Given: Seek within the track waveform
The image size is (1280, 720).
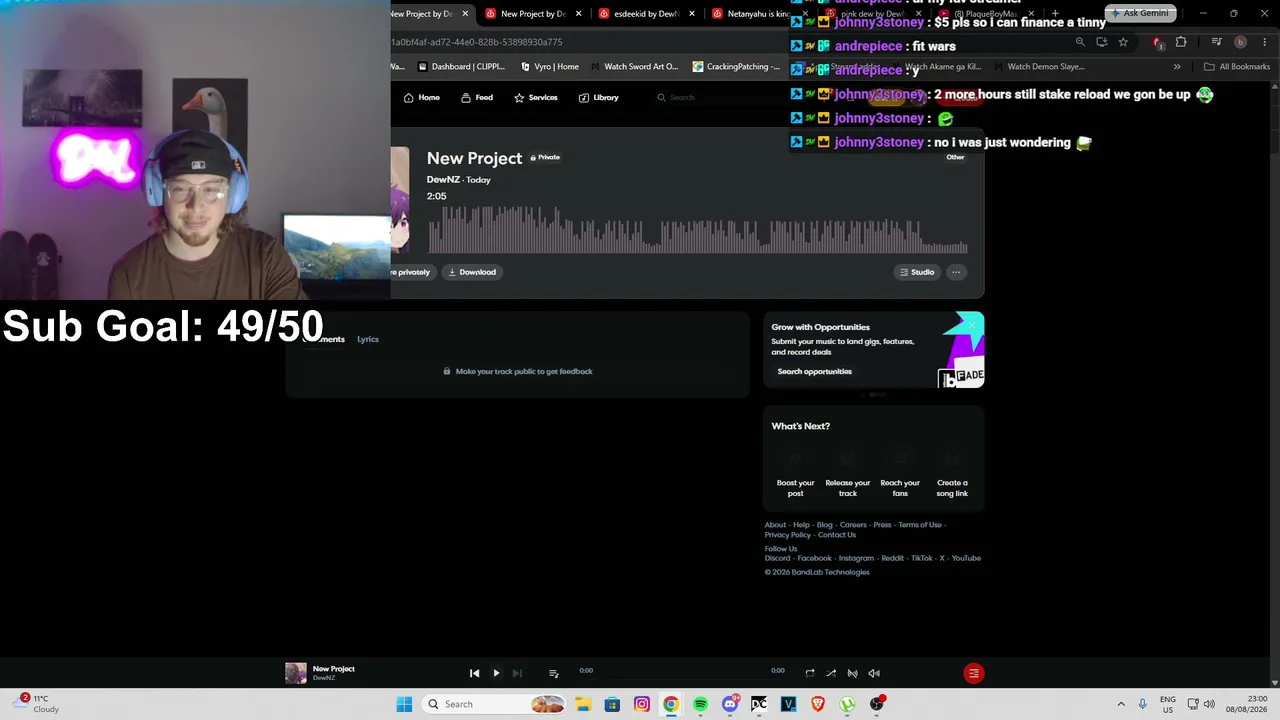Looking at the screenshot, I should (x=698, y=230).
